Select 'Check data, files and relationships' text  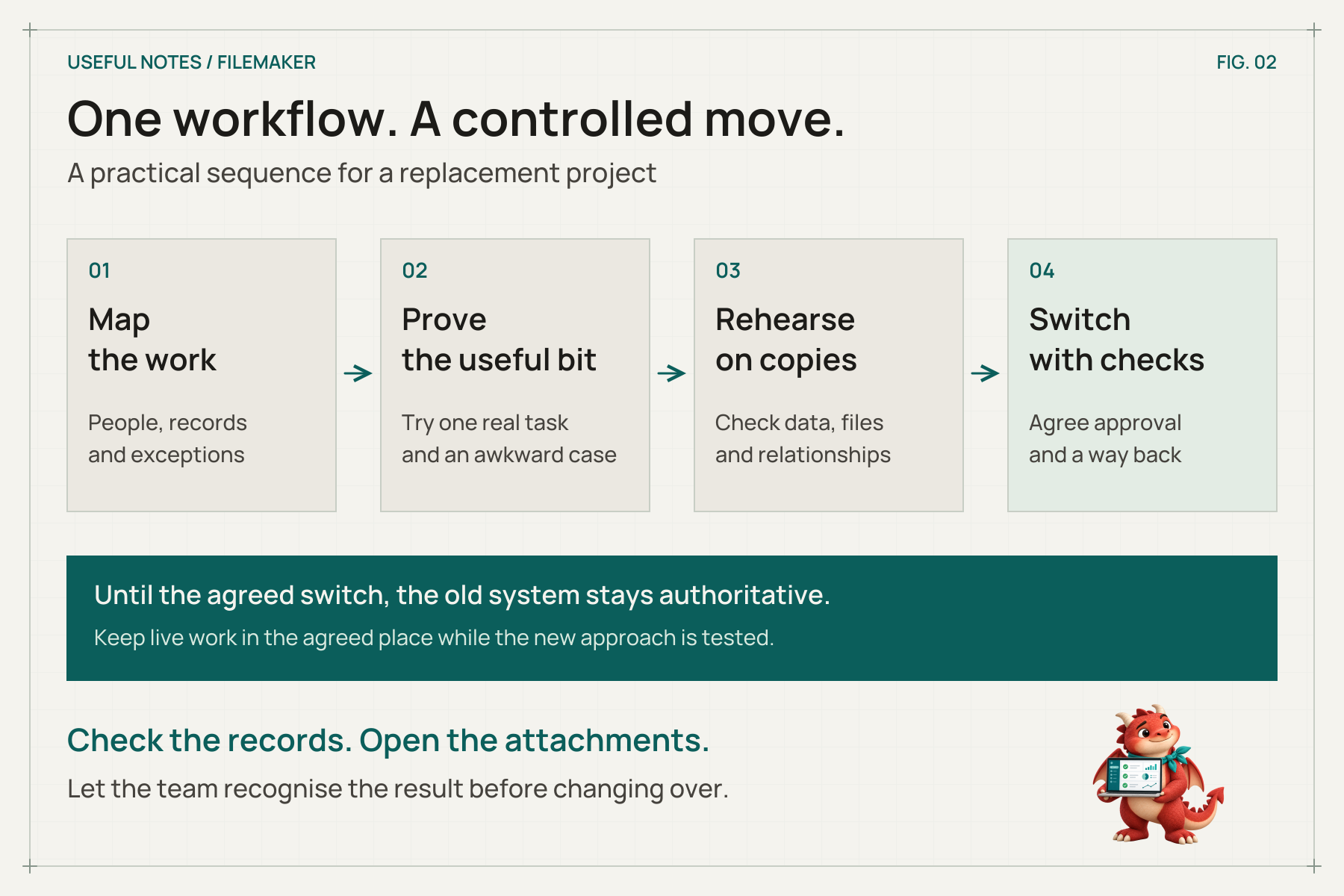[803, 439]
